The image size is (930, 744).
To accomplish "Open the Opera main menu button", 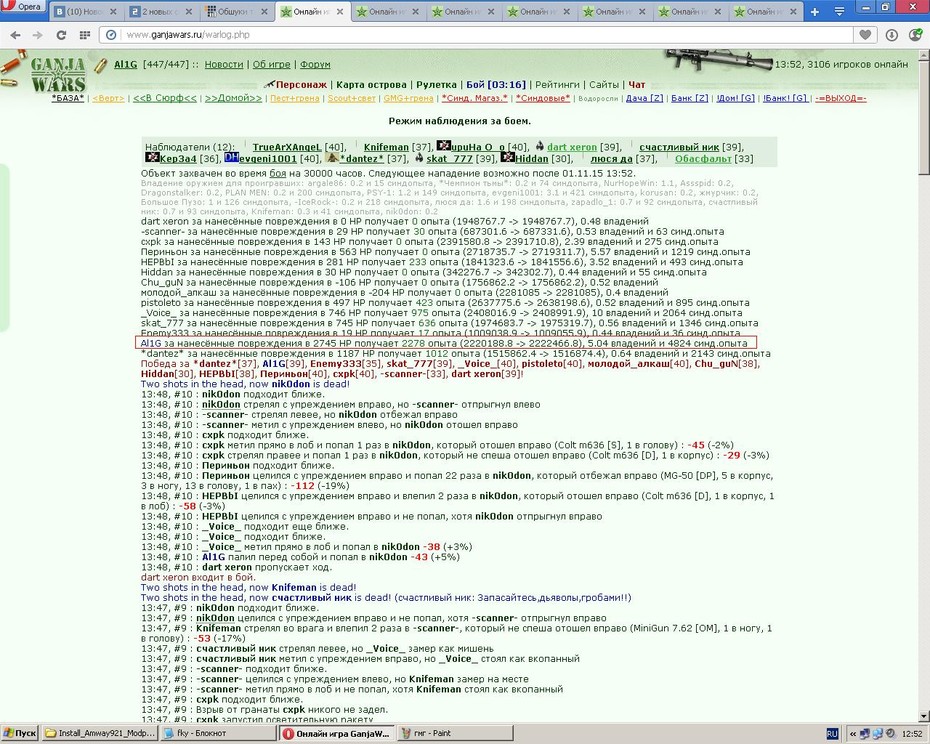I will coord(23,7).
